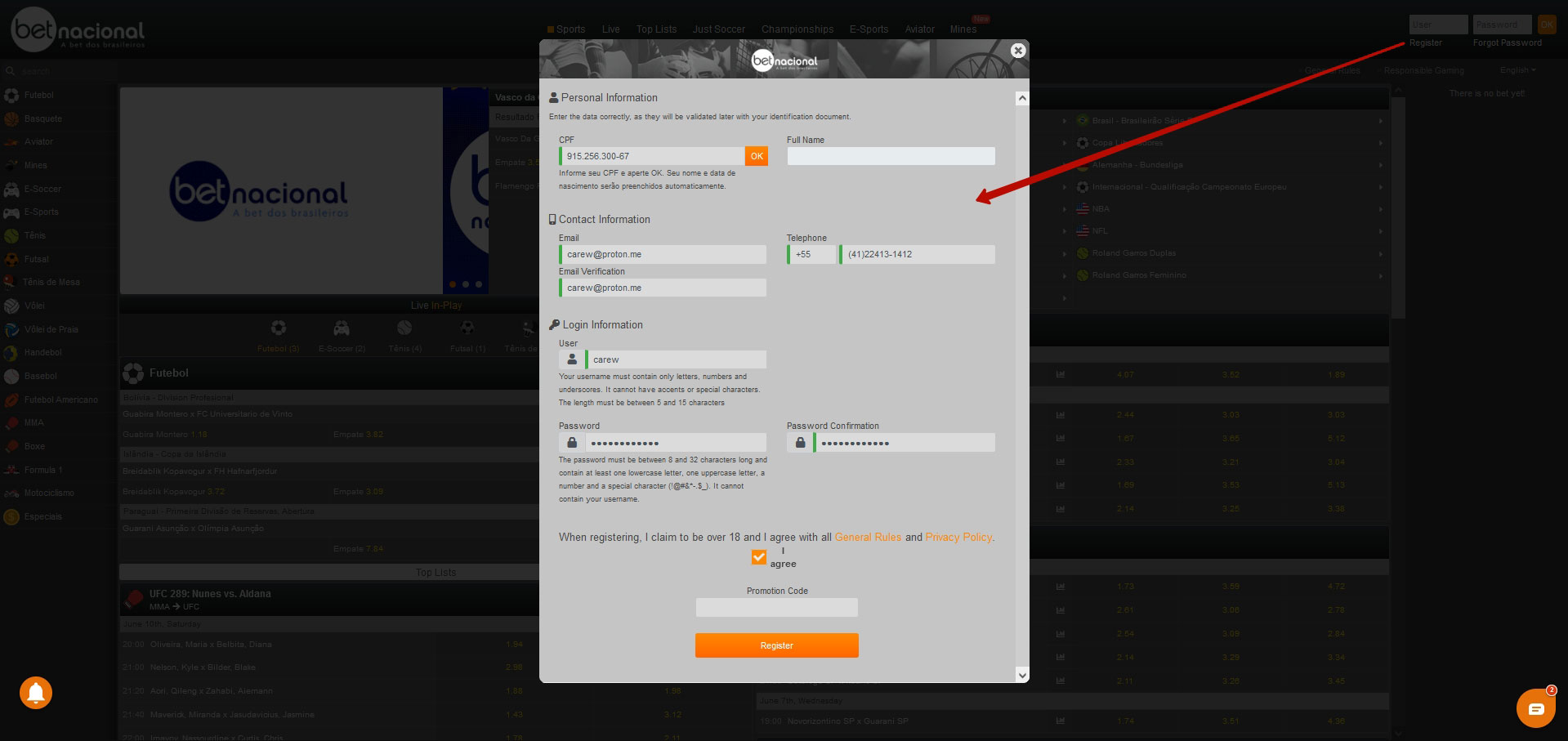Click header User login field
The width and height of the screenshot is (1568, 741).
[x=1438, y=25]
